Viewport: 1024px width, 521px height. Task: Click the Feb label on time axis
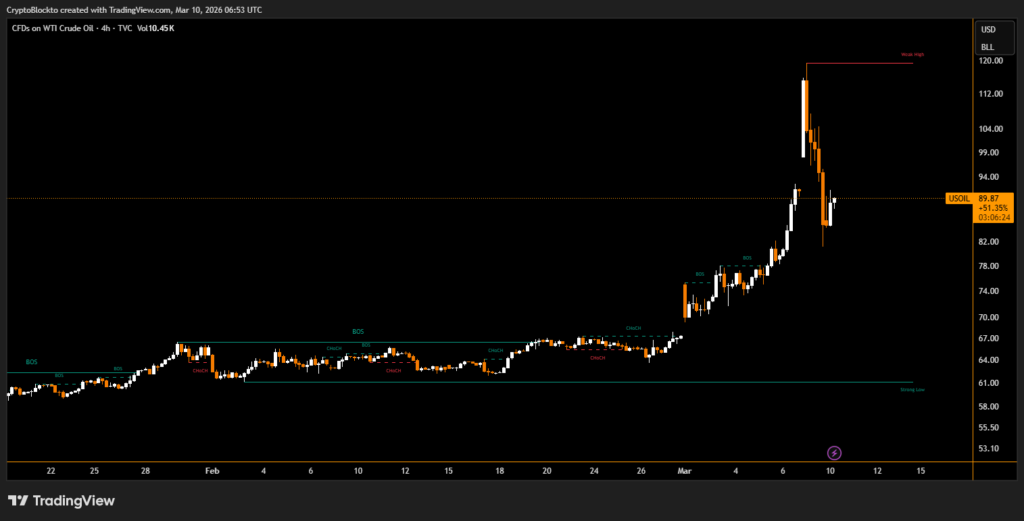pyautogui.click(x=211, y=470)
